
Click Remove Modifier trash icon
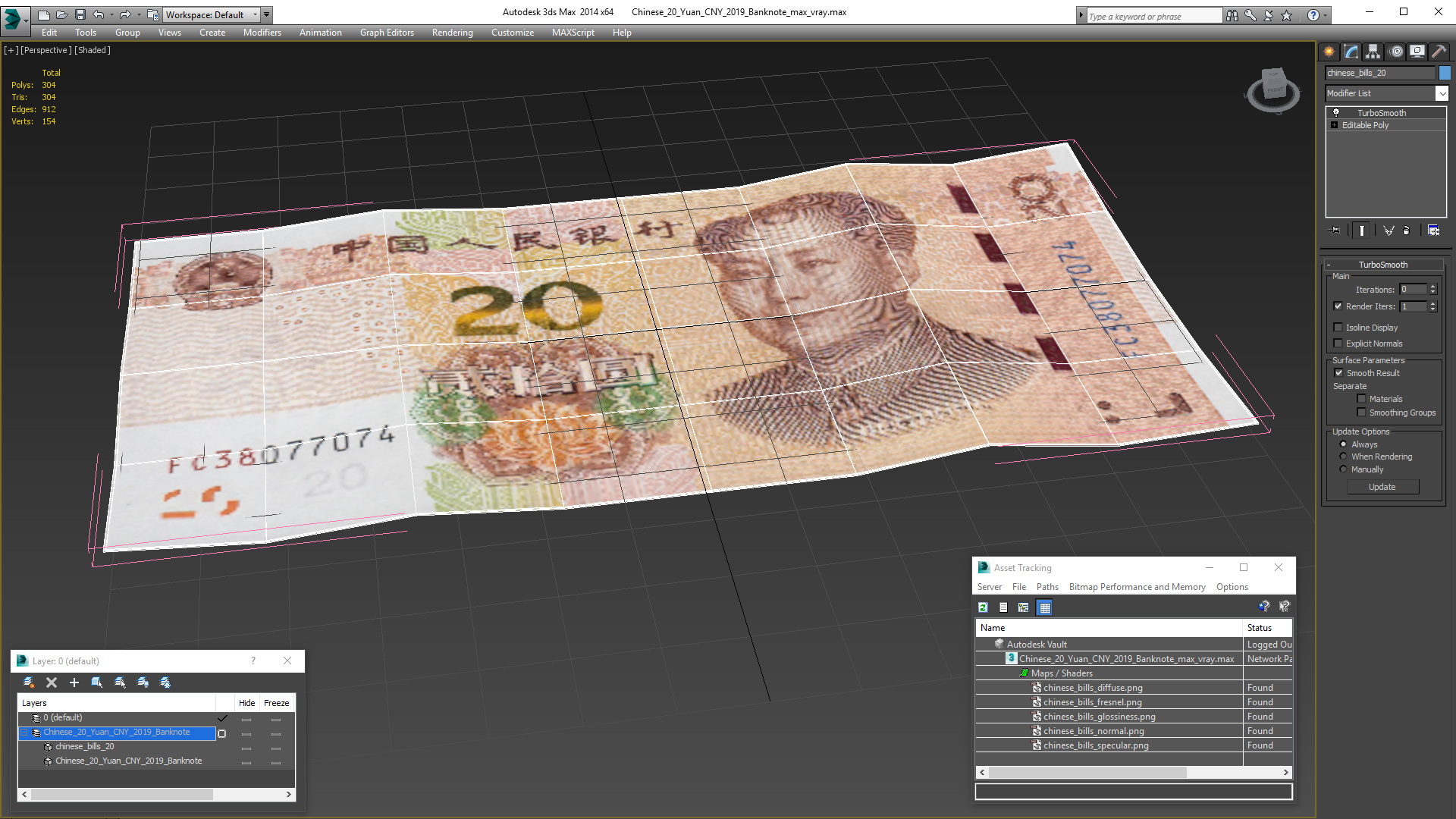pos(1407,231)
